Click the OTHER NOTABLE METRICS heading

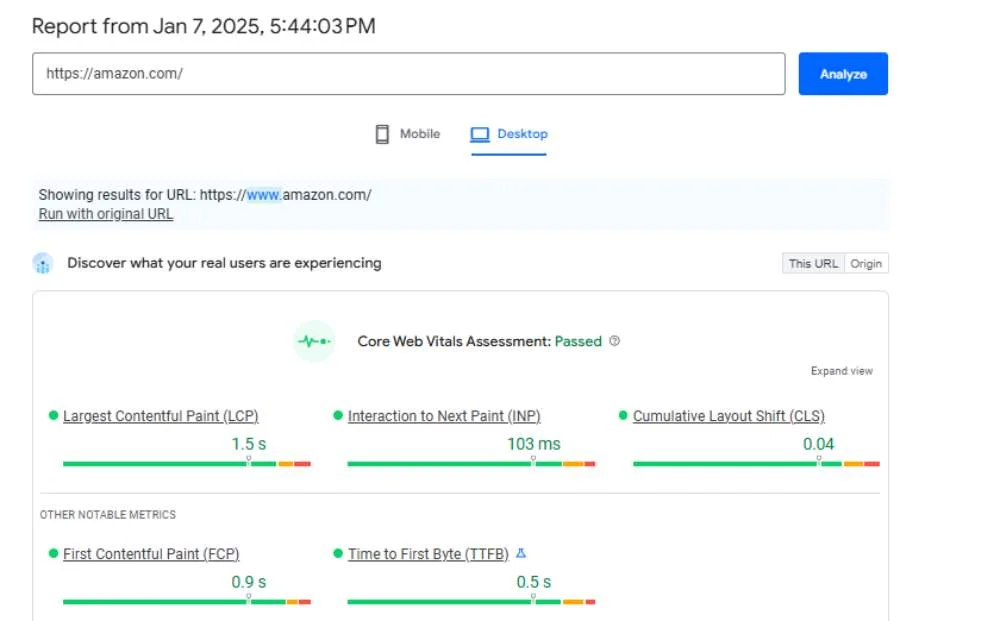[108, 515]
